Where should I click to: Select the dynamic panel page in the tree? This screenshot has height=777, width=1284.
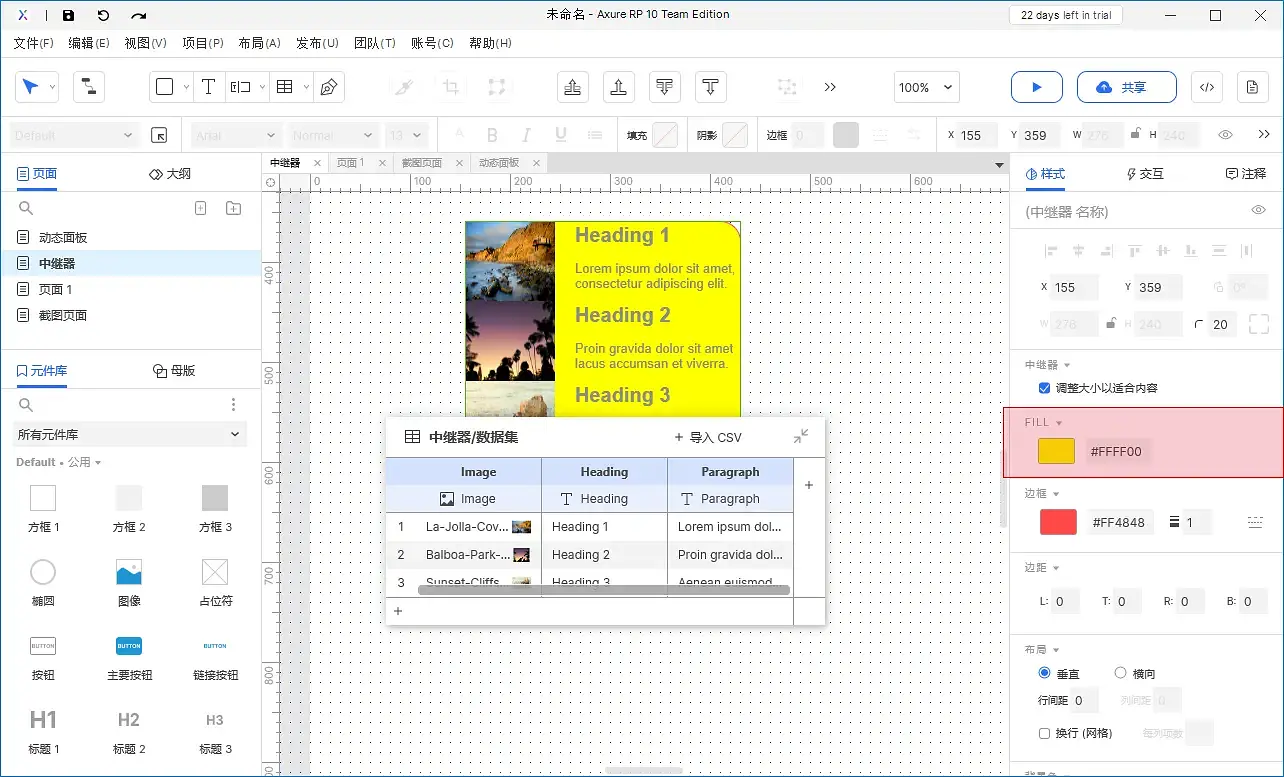(x=63, y=237)
